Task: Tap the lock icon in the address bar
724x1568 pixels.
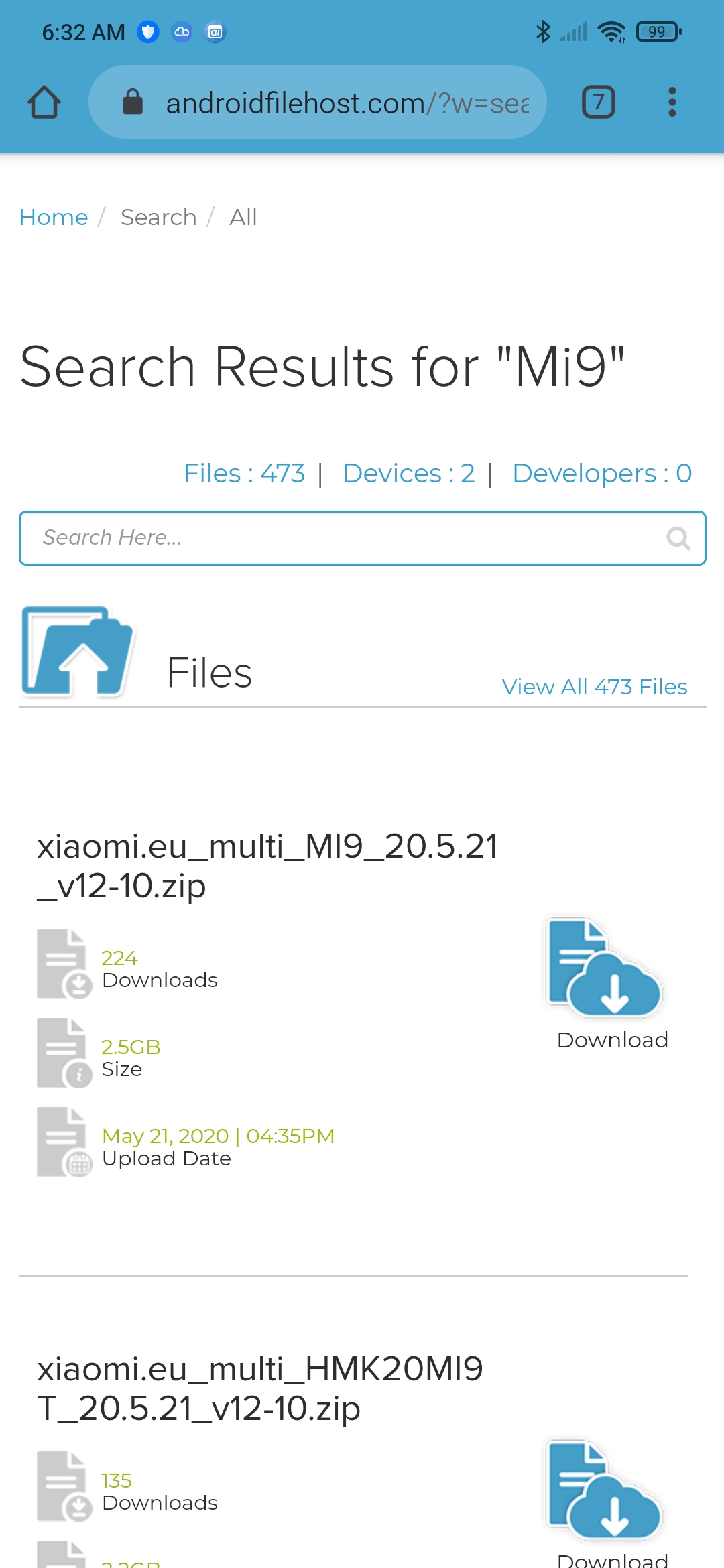Action: [x=133, y=102]
